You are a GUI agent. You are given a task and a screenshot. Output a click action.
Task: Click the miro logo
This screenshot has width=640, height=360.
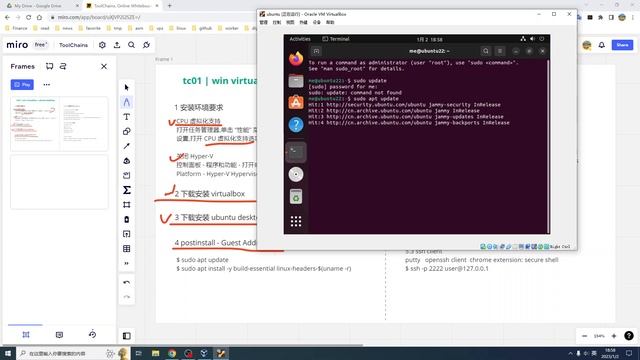click(17, 44)
